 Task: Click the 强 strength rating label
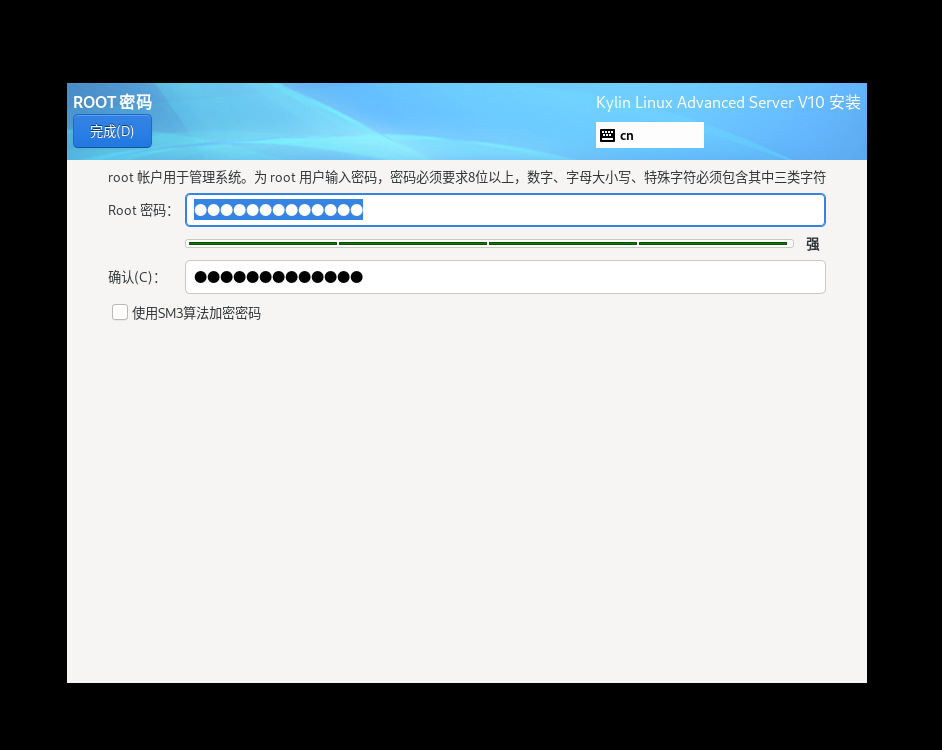pos(813,243)
